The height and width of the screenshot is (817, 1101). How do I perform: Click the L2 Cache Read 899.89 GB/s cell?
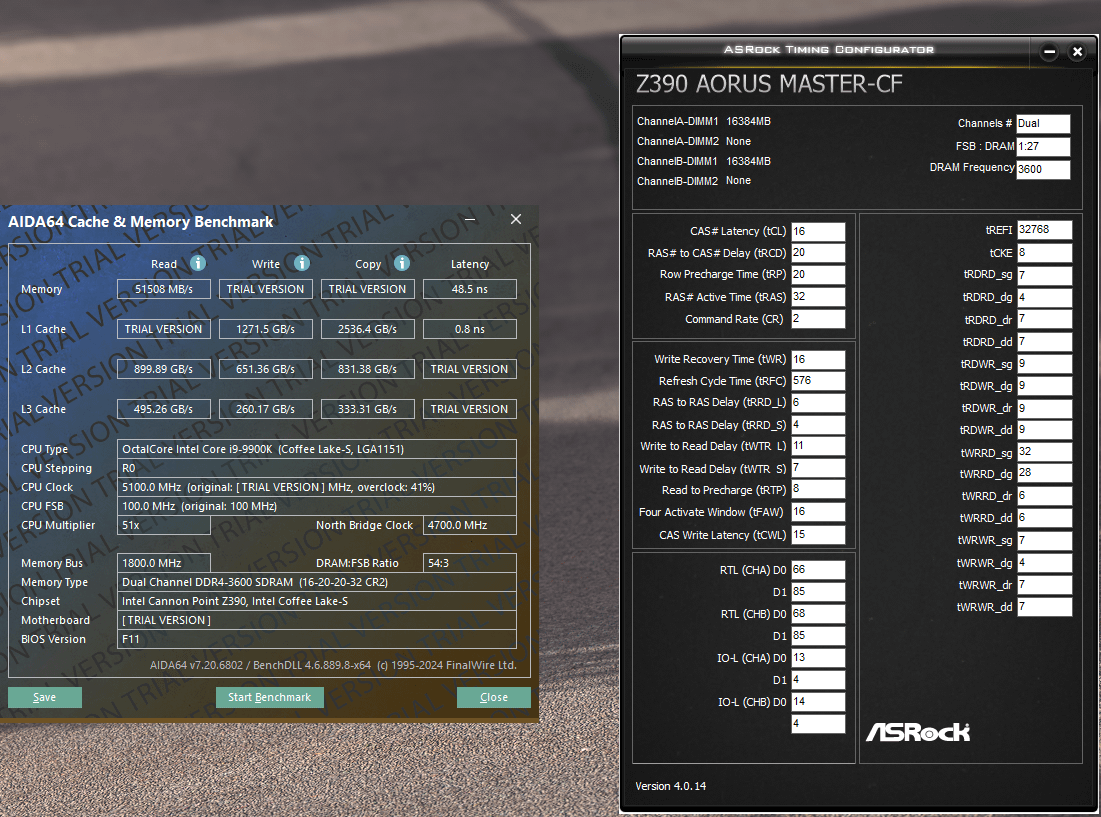coord(164,369)
